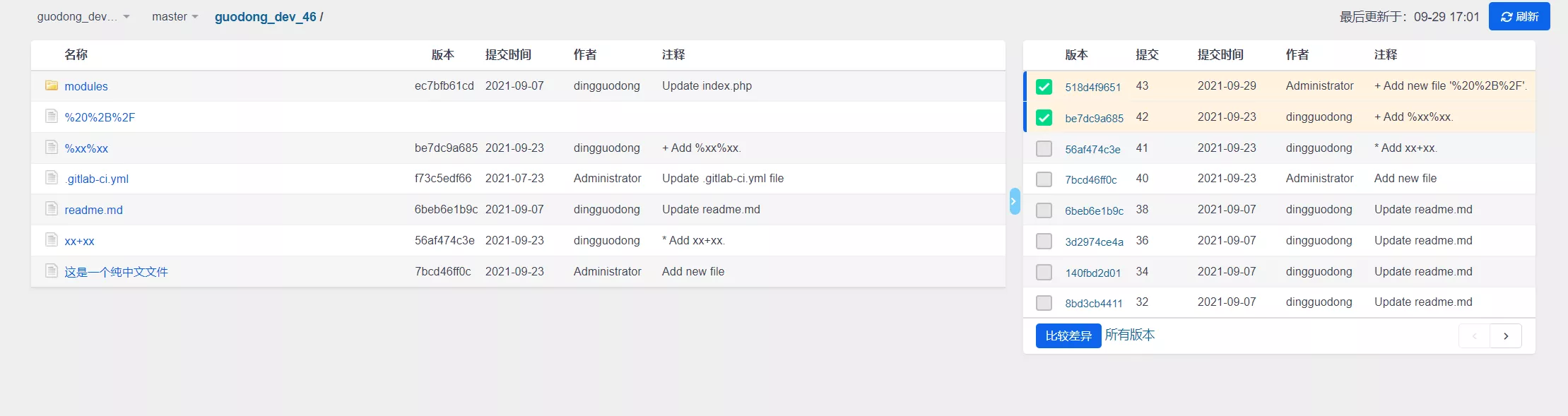Viewport: 1568px width, 416px height.
Task: Click comment 'Update index.php'
Action: click(707, 85)
